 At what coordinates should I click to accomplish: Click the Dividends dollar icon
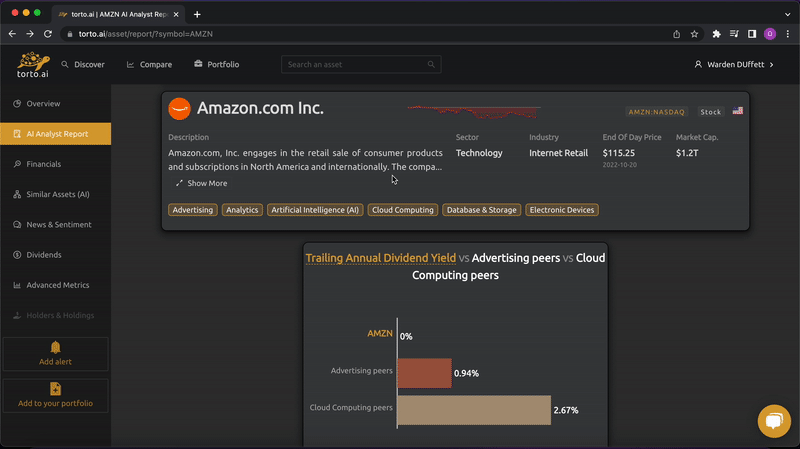[17, 255]
